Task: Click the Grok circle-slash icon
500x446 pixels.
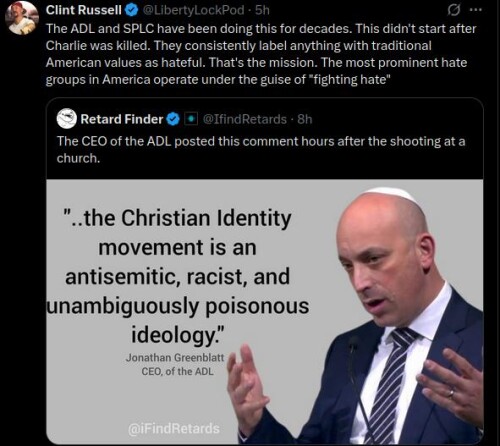Action: pos(453,11)
